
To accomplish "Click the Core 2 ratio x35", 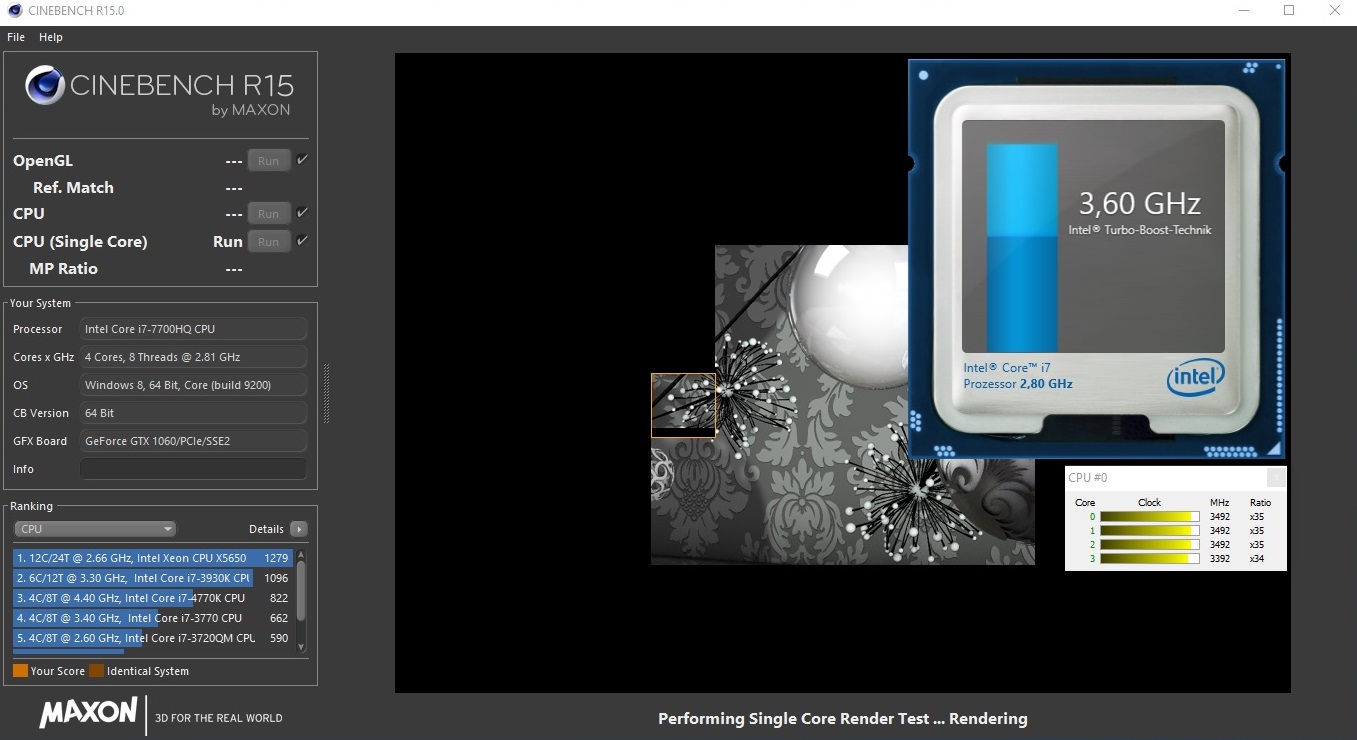I will pos(1257,545).
